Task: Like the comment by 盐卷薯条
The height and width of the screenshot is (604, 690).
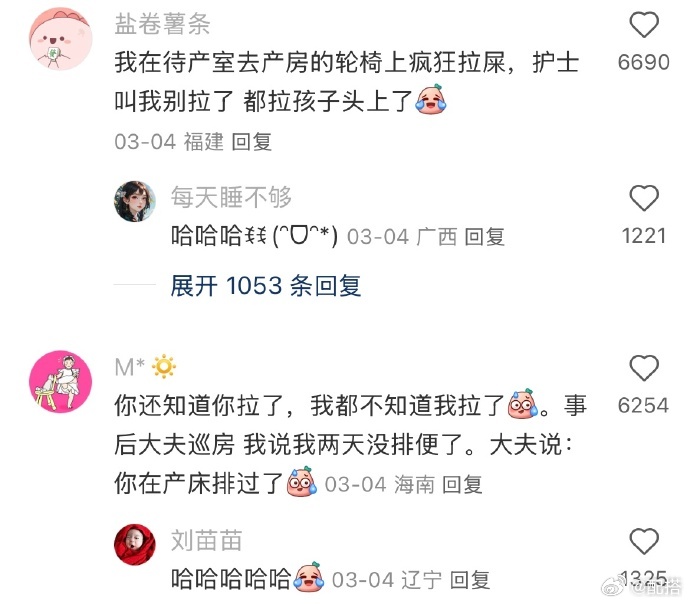Action: 644,25
